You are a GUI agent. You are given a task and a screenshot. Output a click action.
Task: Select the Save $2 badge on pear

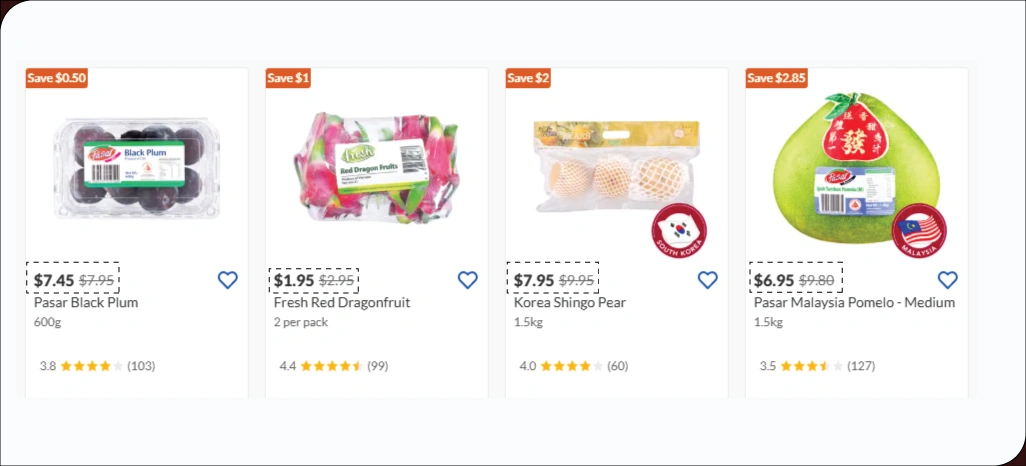point(528,78)
